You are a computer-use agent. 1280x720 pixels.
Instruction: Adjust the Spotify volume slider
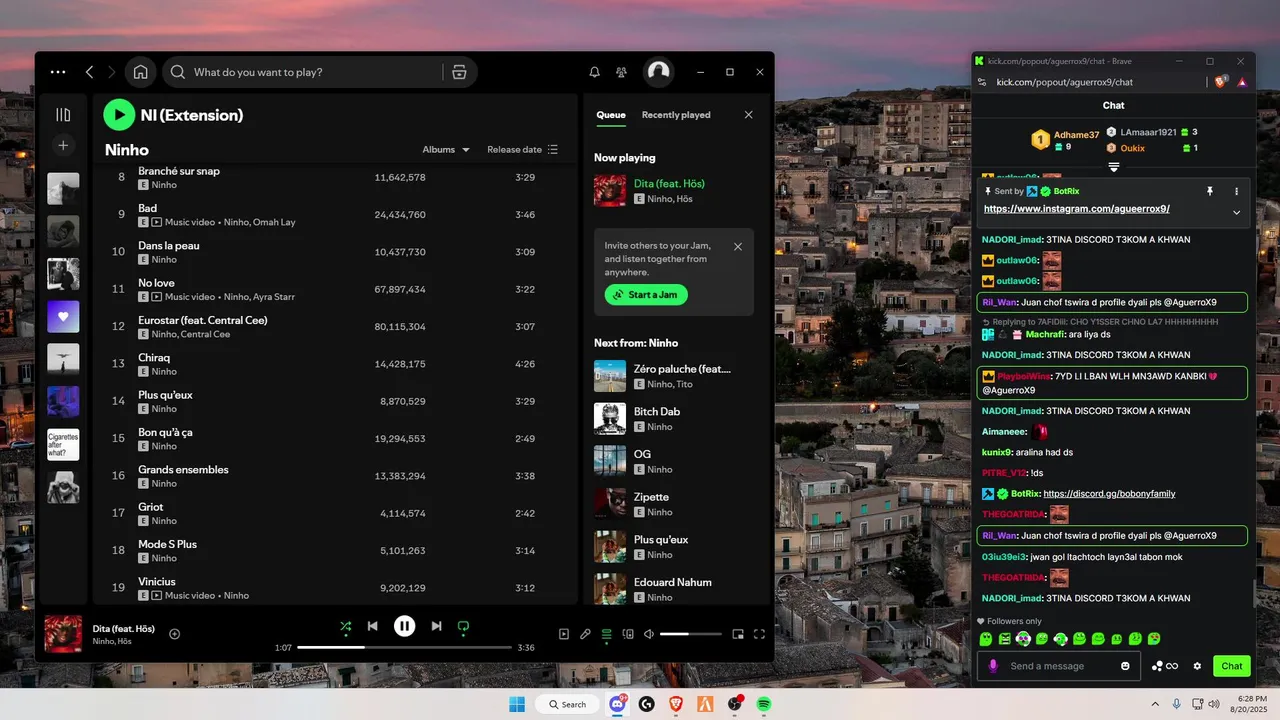click(691, 634)
